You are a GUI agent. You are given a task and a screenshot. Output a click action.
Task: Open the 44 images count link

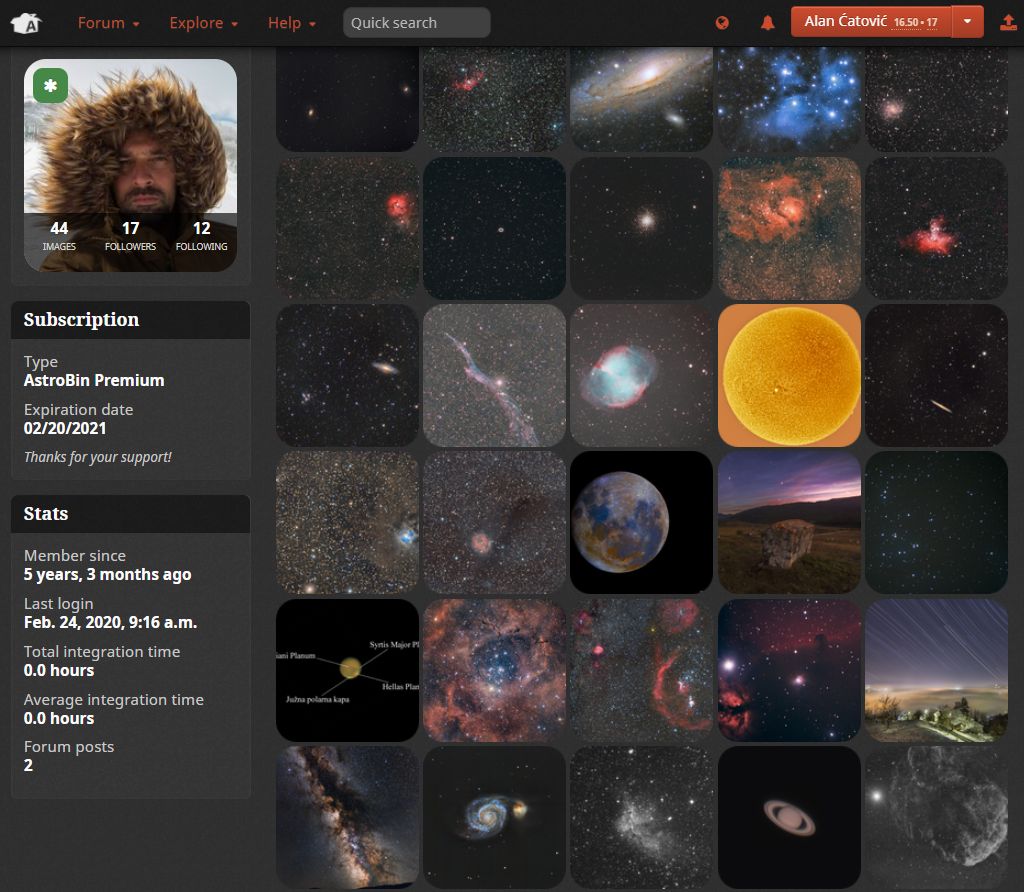point(59,236)
